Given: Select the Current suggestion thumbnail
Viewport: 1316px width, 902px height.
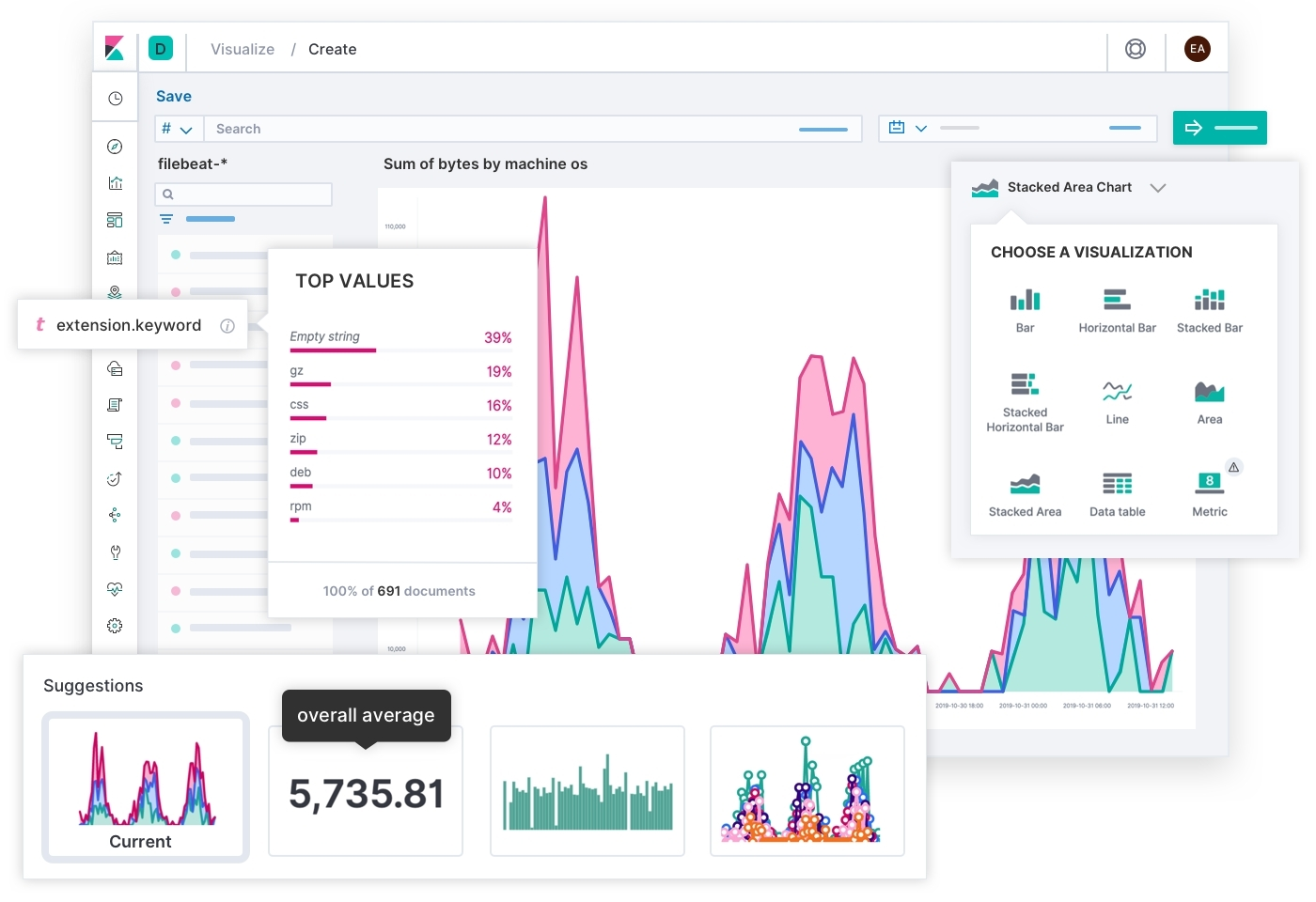Looking at the screenshot, I should click(145, 787).
